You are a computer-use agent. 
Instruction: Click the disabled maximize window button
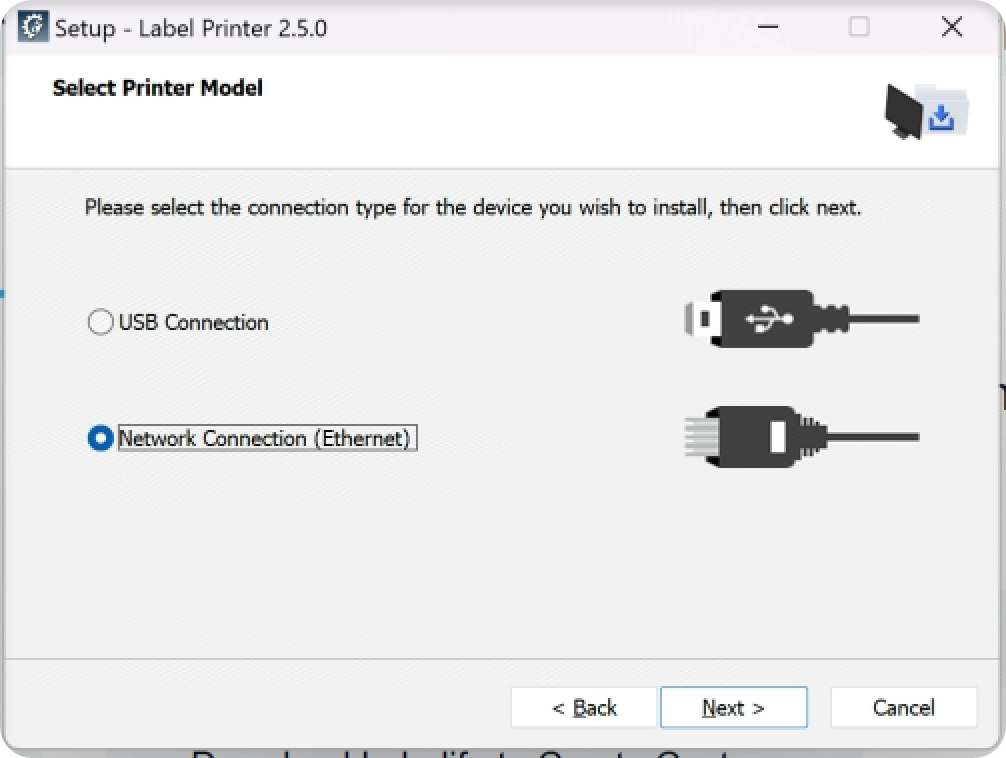pos(859,27)
